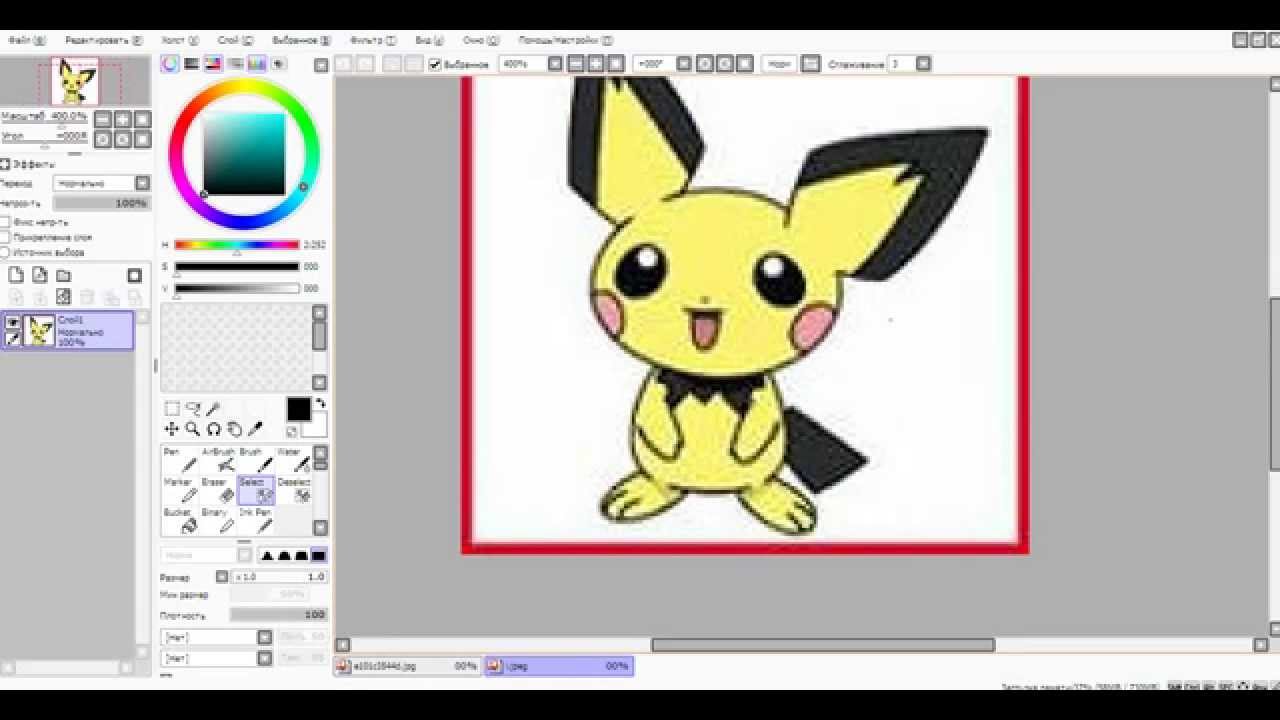The height and width of the screenshot is (720, 1280).
Task: Create a new layer folder
Action: [x=64, y=275]
